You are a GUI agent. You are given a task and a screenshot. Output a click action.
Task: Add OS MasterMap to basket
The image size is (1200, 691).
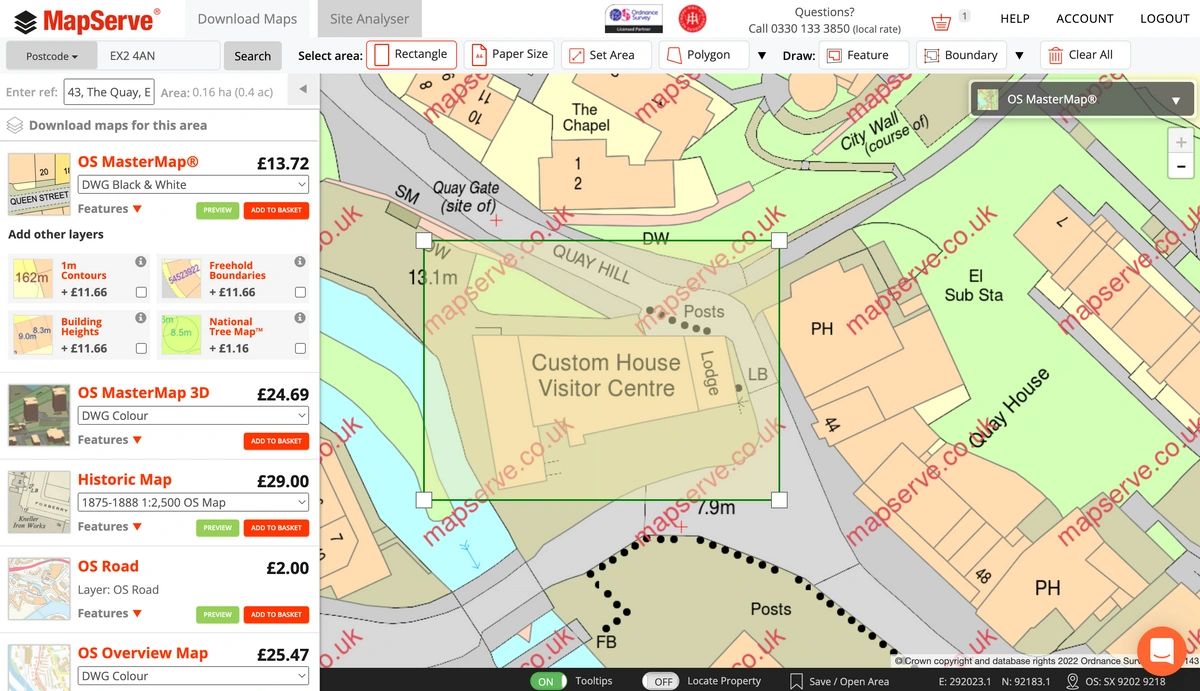tap(276, 210)
